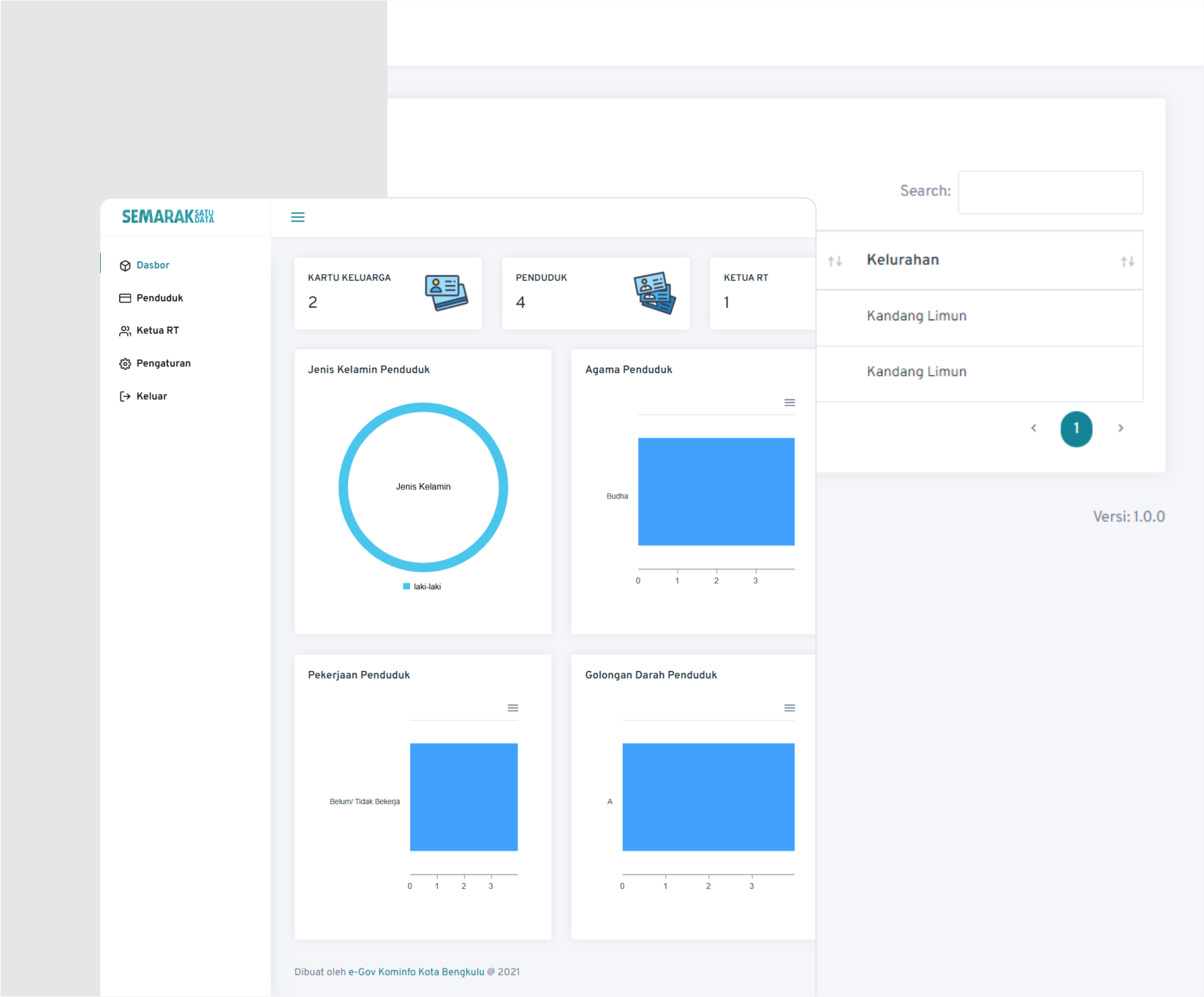
Task: Click the Pengaturan gear icon
Action: tap(125, 363)
